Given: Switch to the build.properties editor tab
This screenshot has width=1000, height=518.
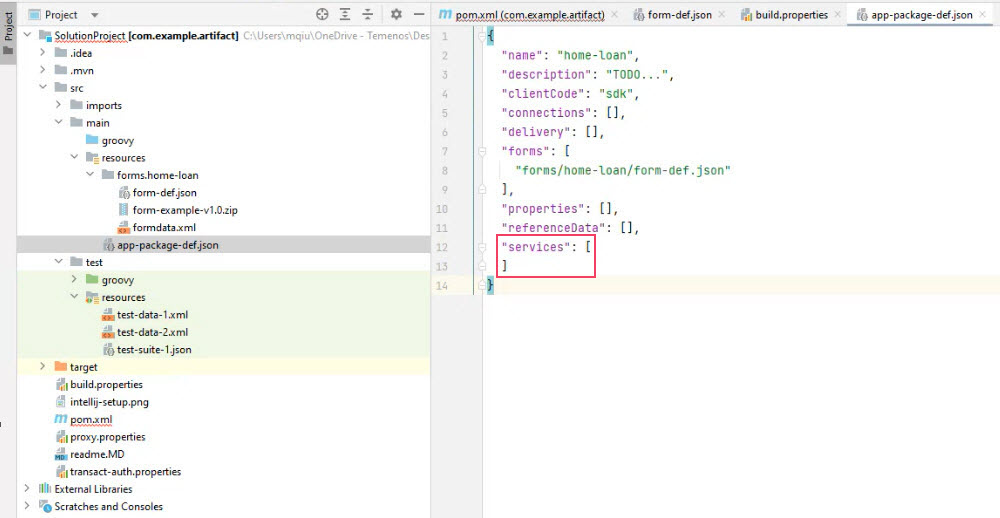Looking at the screenshot, I should [x=784, y=15].
